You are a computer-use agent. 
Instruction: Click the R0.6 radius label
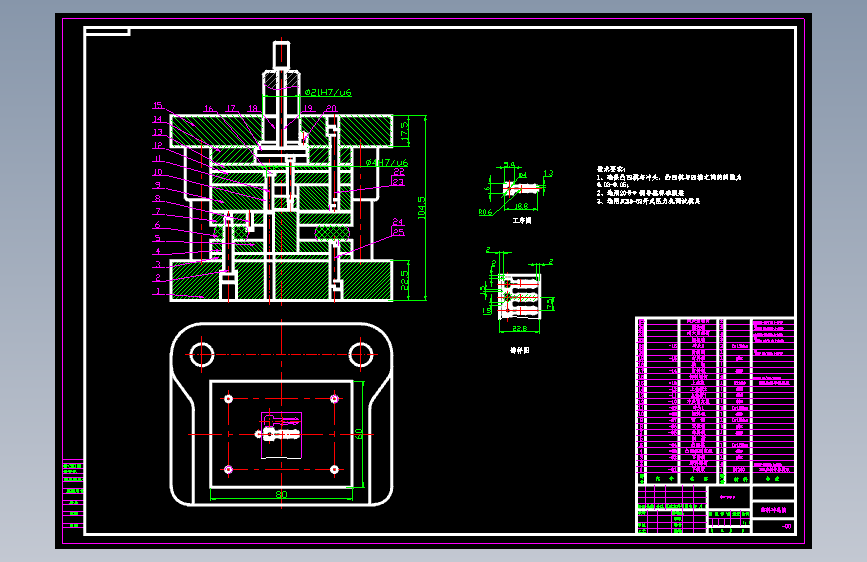click(x=485, y=212)
